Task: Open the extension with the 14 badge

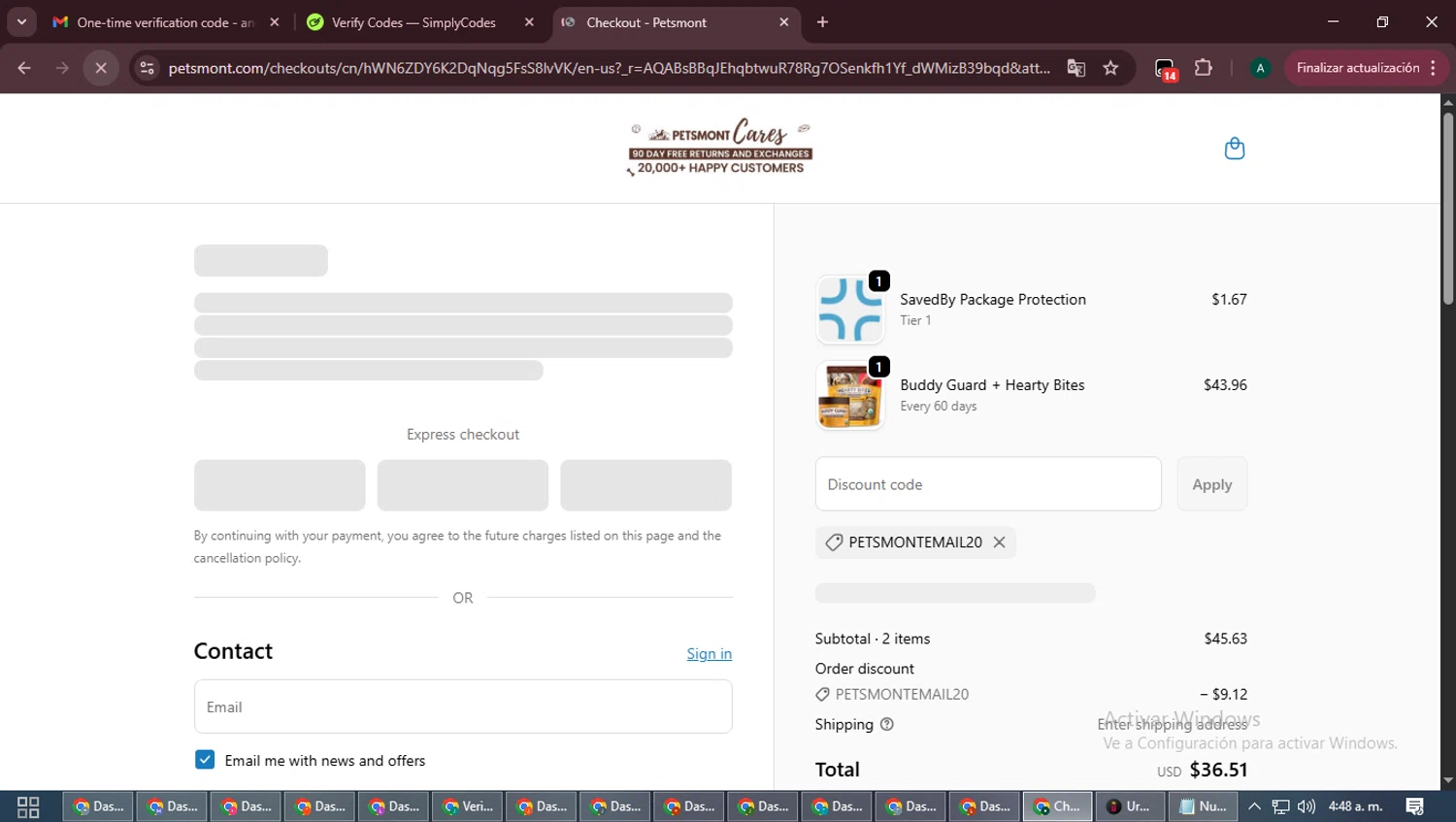Action: pyautogui.click(x=1166, y=68)
